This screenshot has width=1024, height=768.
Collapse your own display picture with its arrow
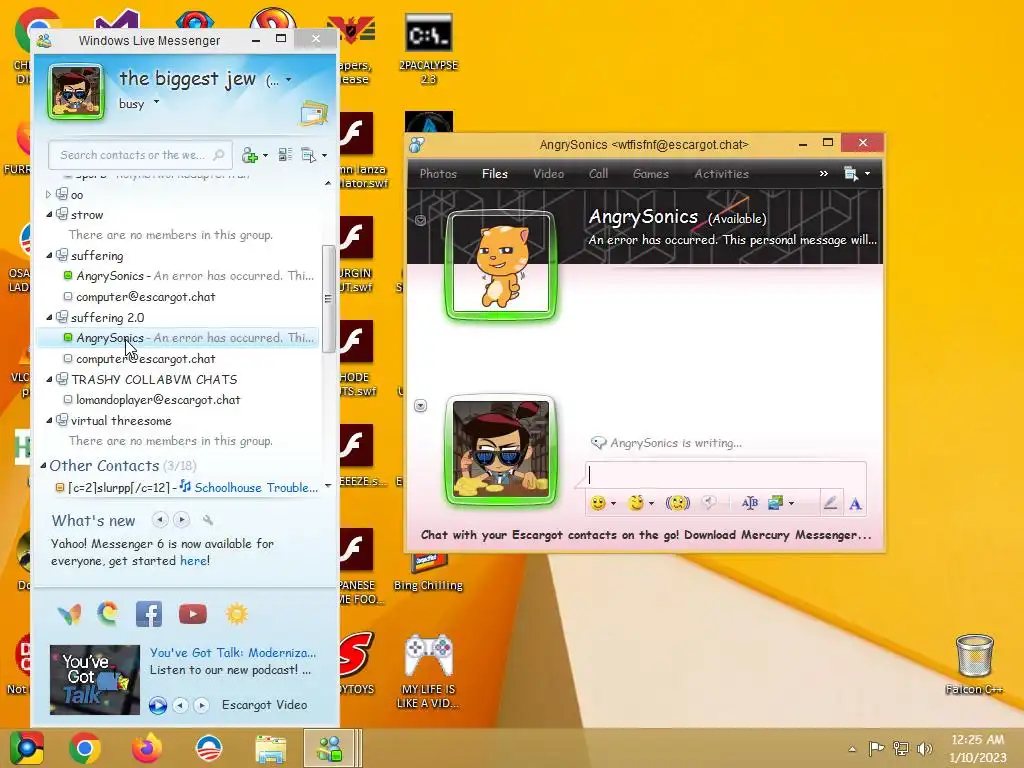tap(421, 406)
